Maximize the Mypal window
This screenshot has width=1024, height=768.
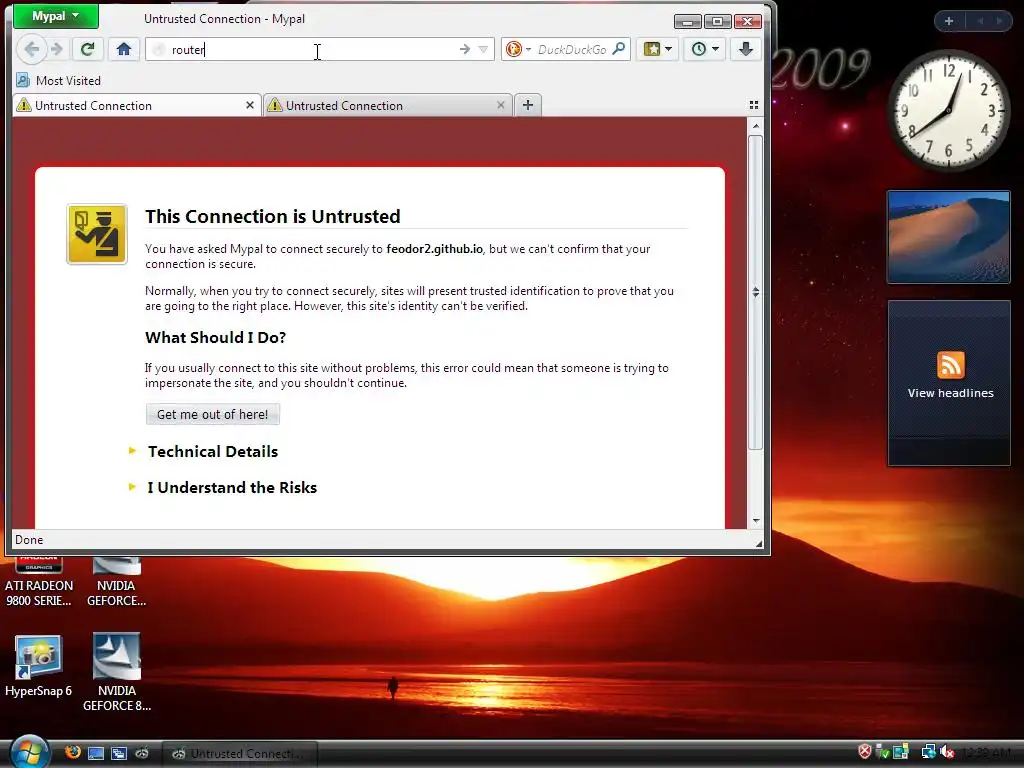(x=717, y=22)
